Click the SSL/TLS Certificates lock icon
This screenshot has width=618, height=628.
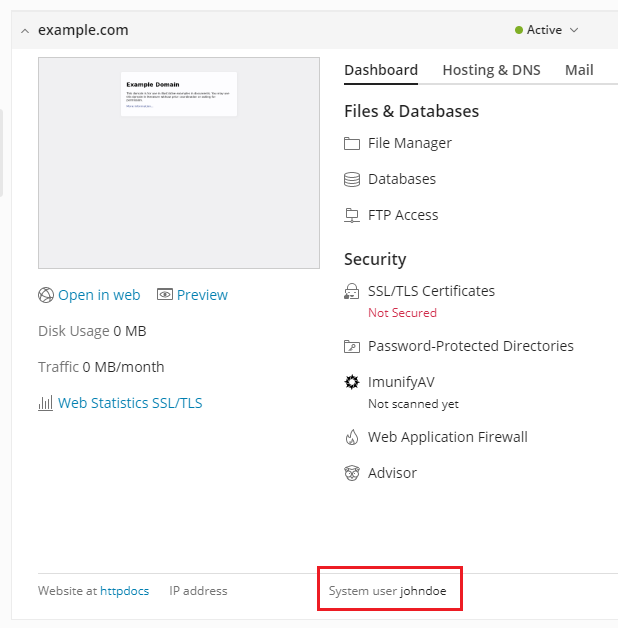(351, 292)
